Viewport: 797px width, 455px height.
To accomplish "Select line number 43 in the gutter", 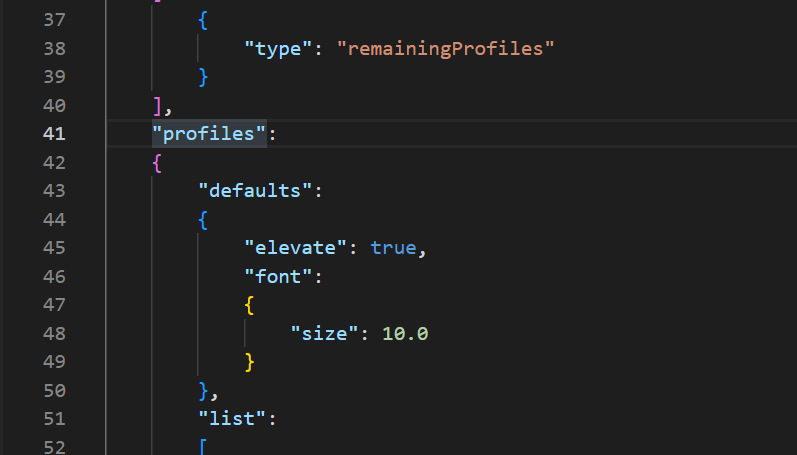I will (x=54, y=191).
